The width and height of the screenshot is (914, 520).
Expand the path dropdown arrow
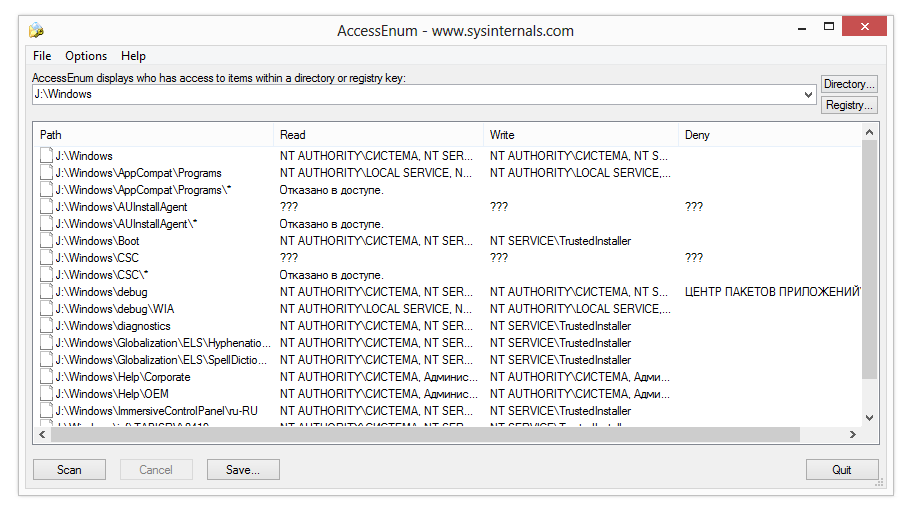click(809, 95)
